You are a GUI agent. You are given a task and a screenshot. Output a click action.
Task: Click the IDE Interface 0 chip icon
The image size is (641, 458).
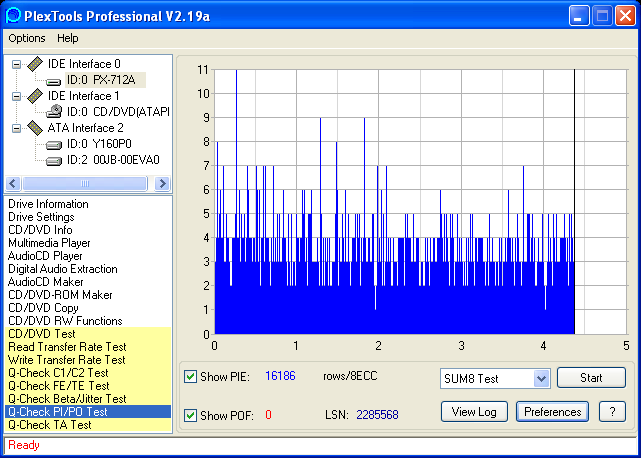pyautogui.click(x=35, y=64)
